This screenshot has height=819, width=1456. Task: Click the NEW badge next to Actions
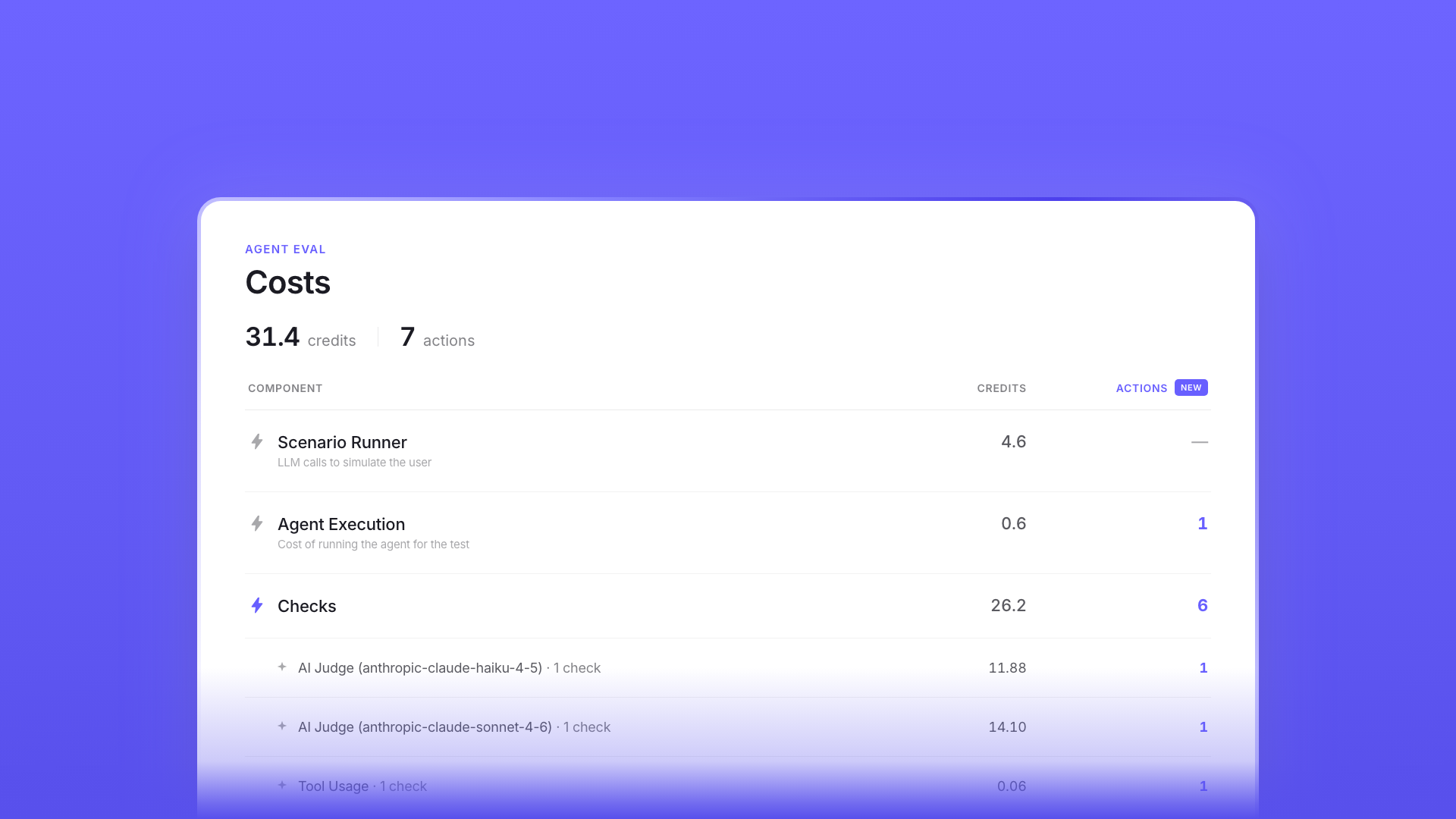(x=1191, y=388)
